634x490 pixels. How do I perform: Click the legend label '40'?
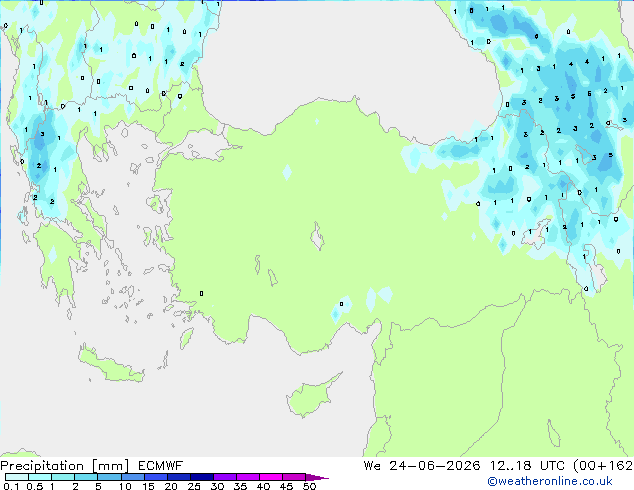point(263,486)
